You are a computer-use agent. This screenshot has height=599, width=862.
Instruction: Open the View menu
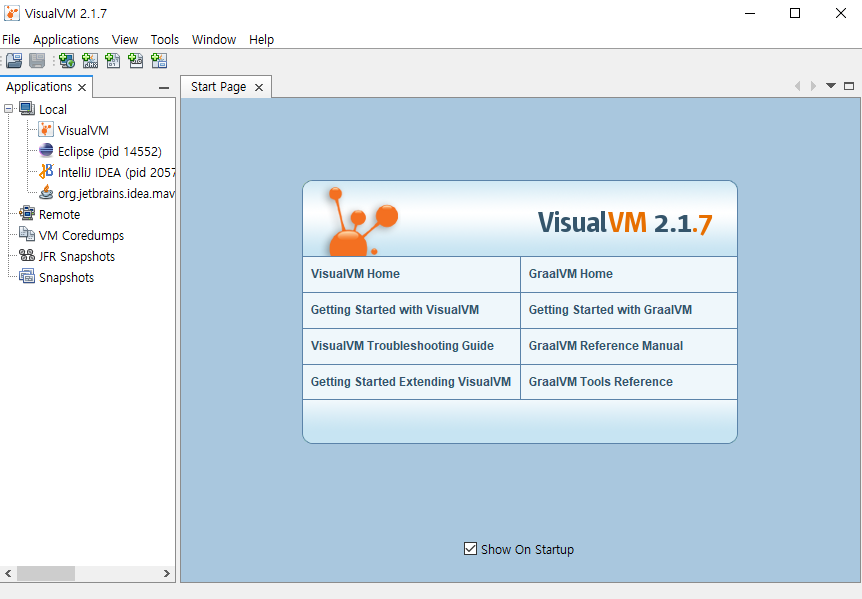point(125,40)
